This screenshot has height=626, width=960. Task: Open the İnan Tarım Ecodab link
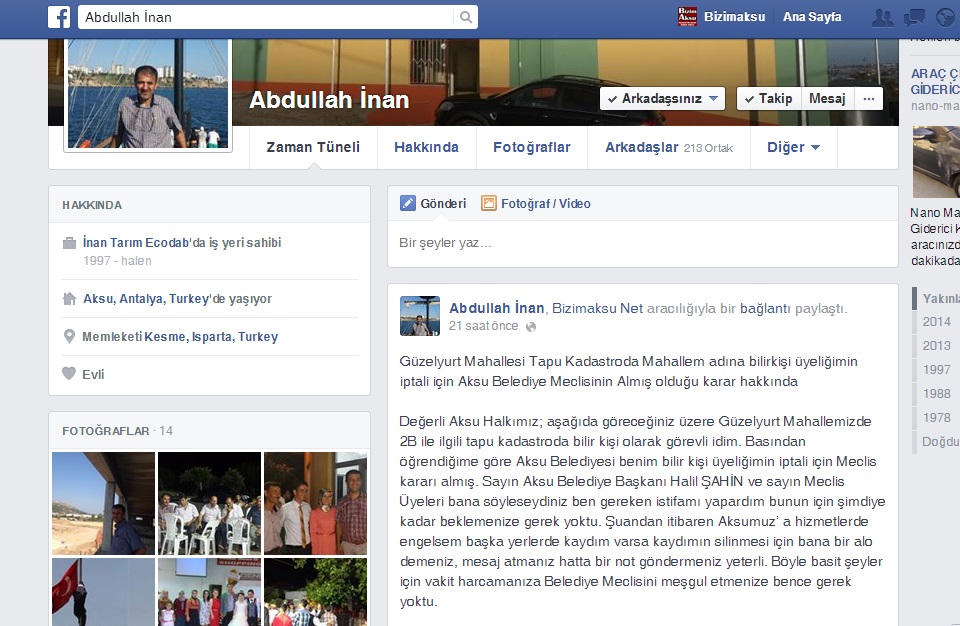[x=136, y=243]
